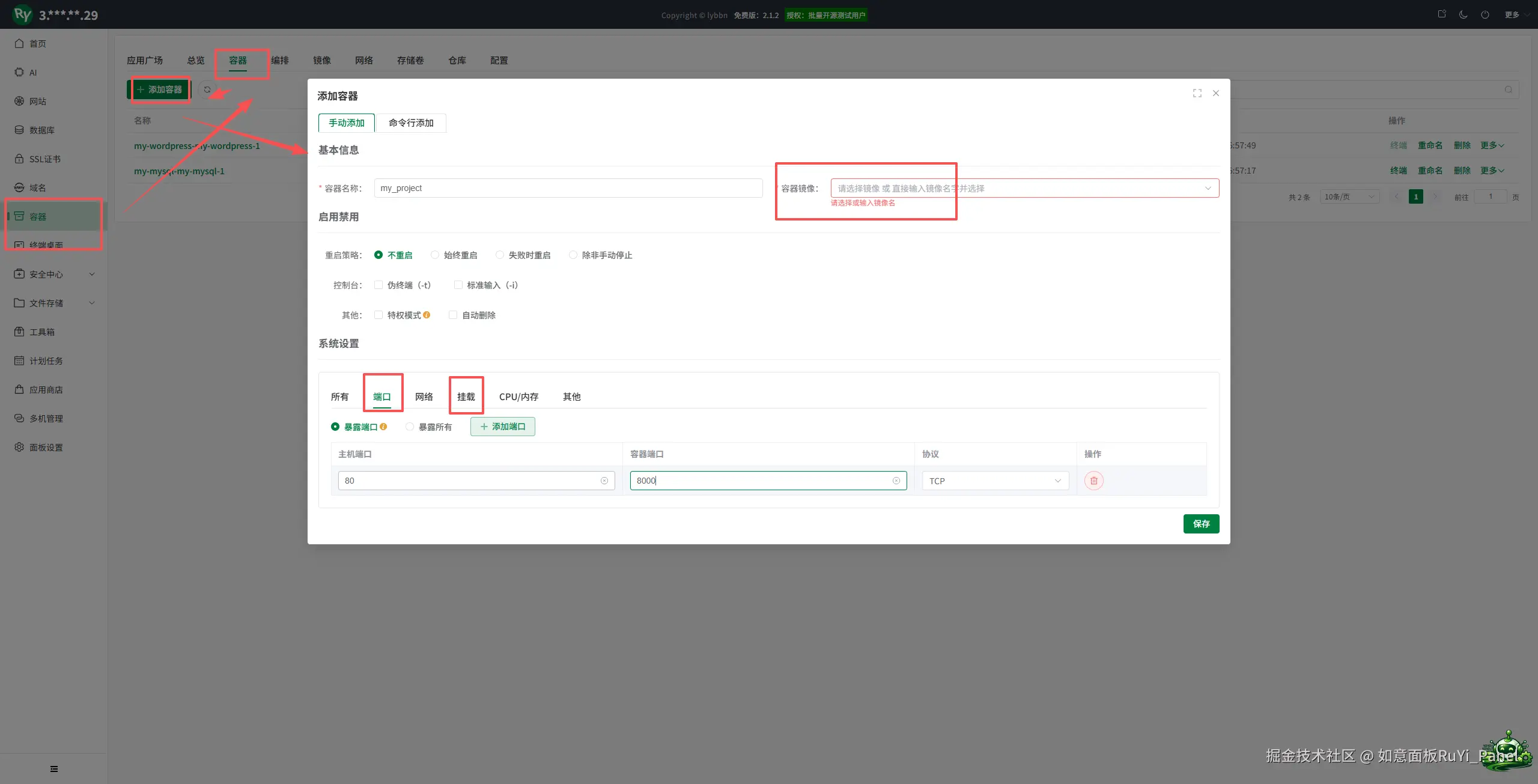Open the 域名 domain sidebar icon
The image size is (1538, 784).
tap(19, 187)
